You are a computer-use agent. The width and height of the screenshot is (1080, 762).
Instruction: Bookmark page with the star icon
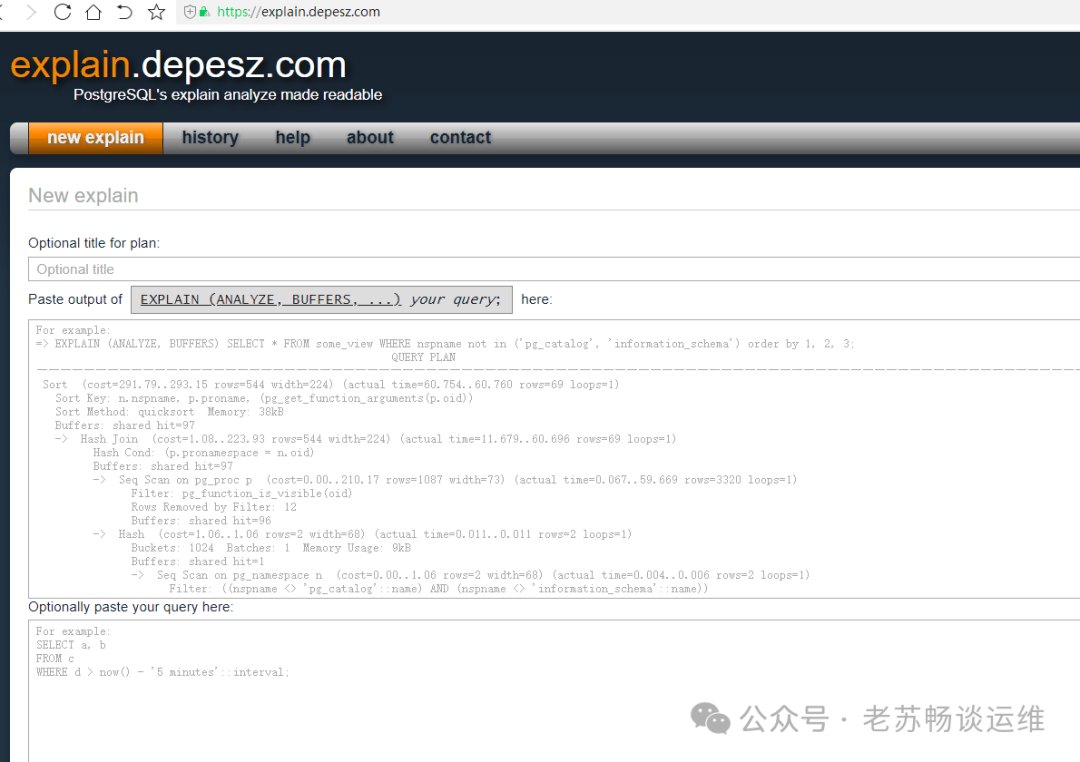[156, 12]
